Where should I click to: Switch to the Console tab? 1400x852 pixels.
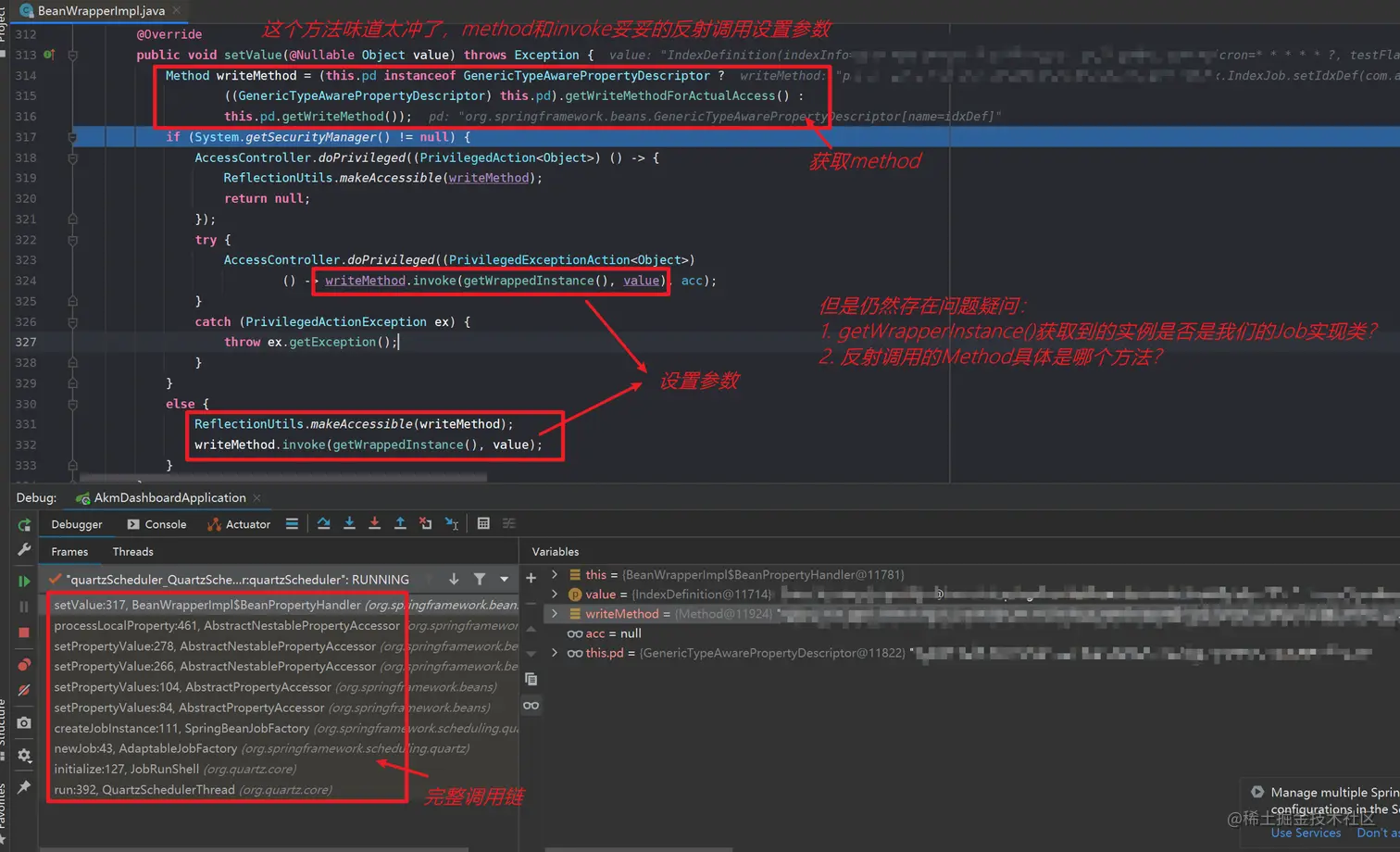156,524
